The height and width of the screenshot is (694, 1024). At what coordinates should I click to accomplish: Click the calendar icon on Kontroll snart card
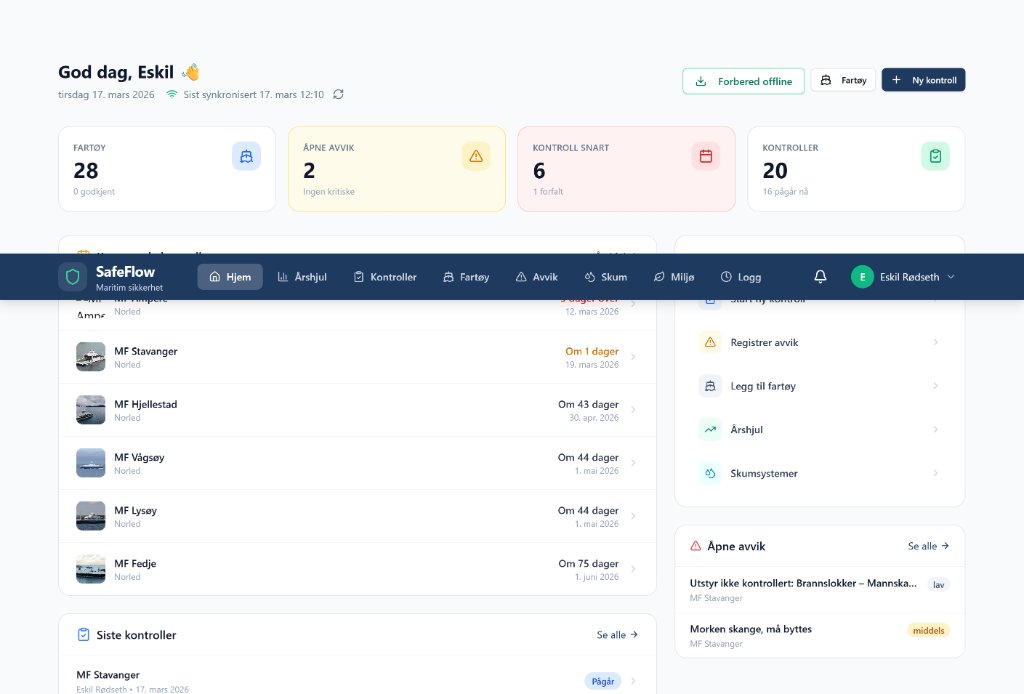(x=706, y=156)
